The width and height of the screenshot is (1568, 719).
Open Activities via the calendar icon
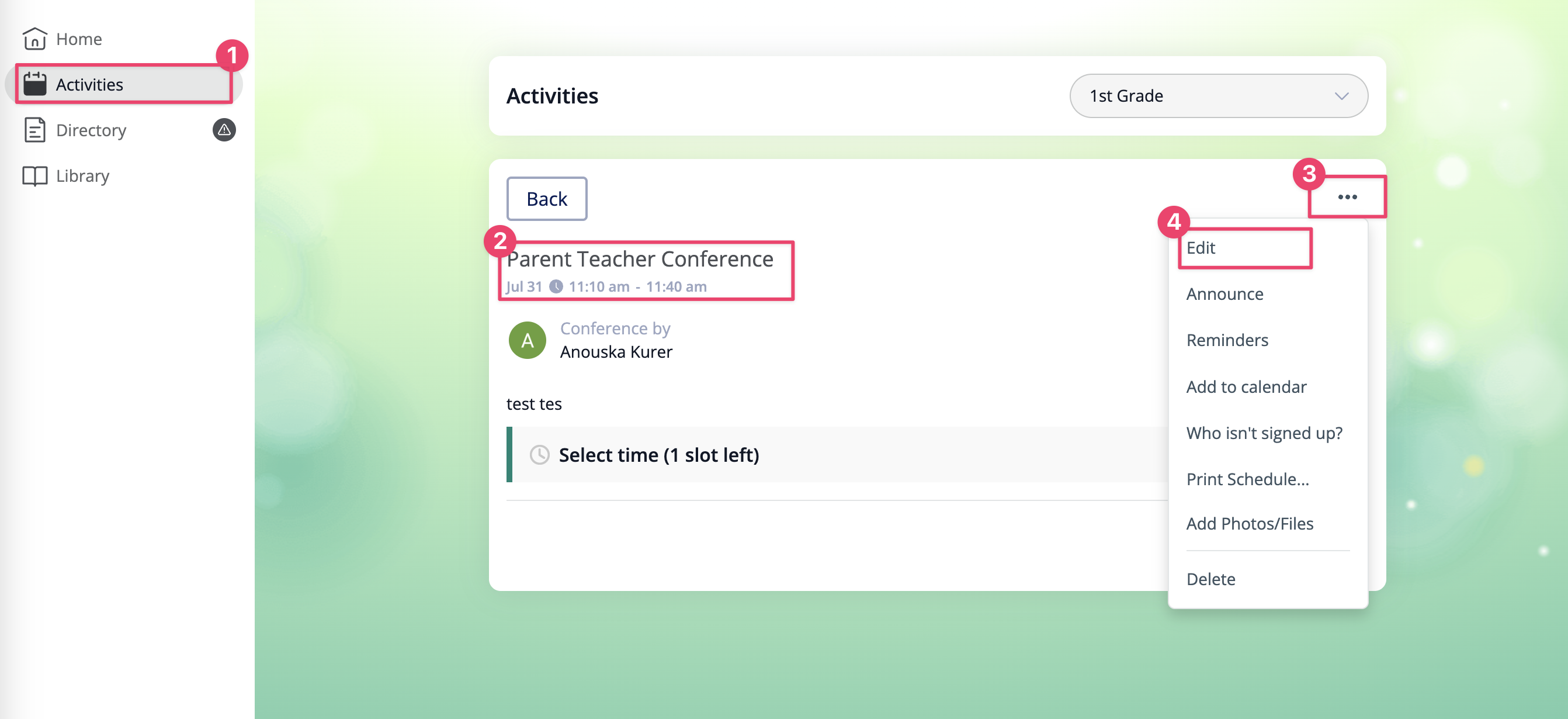[x=34, y=84]
